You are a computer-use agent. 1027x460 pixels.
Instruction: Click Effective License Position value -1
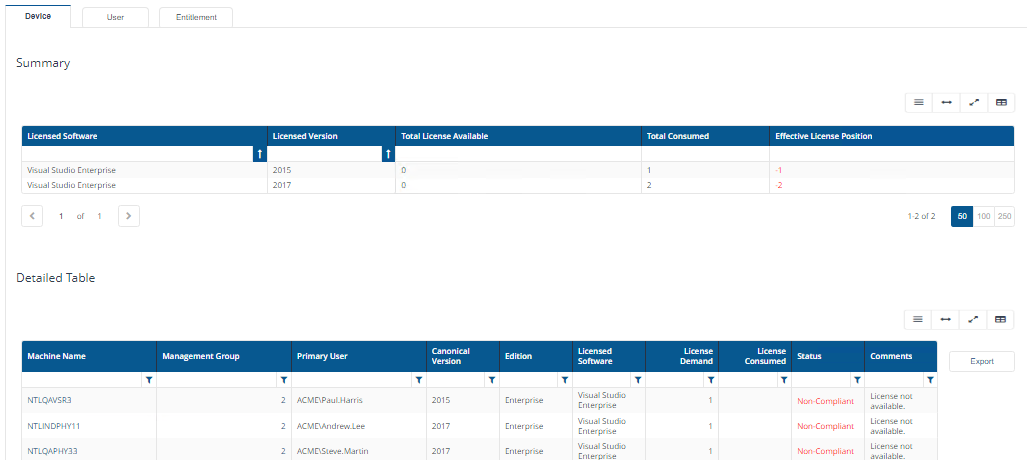click(x=779, y=170)
